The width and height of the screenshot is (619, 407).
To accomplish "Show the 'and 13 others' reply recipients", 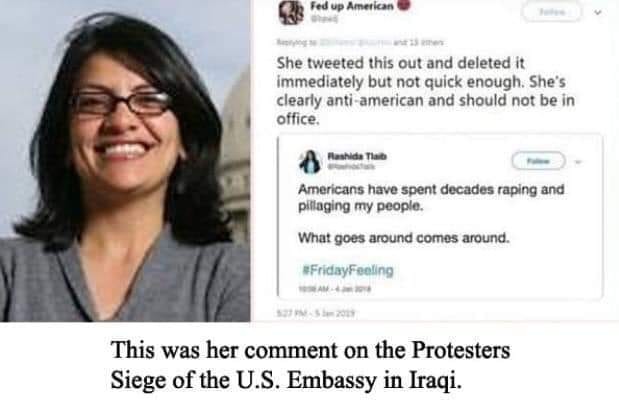I will pyautogui.click(x=418, y=42).
